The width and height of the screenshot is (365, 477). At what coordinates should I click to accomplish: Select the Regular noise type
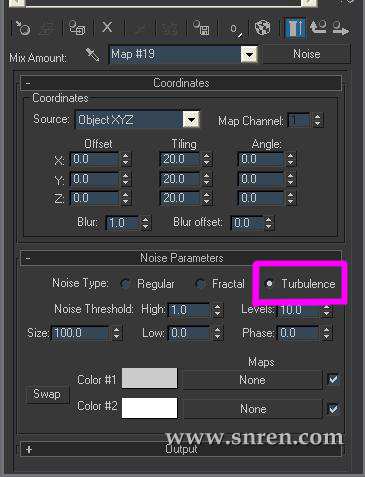coord(125,284)
